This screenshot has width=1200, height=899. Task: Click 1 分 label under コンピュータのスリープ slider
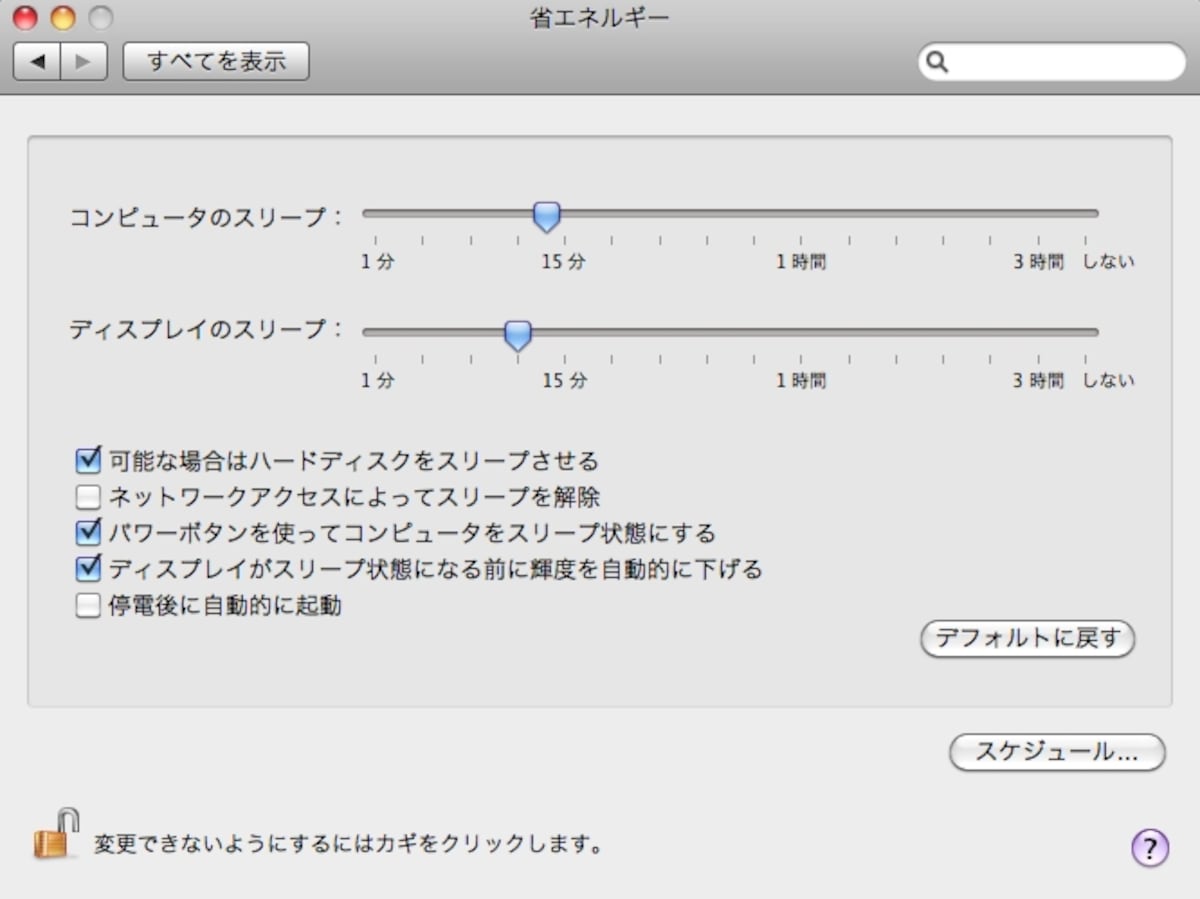(x=378, y=263)
